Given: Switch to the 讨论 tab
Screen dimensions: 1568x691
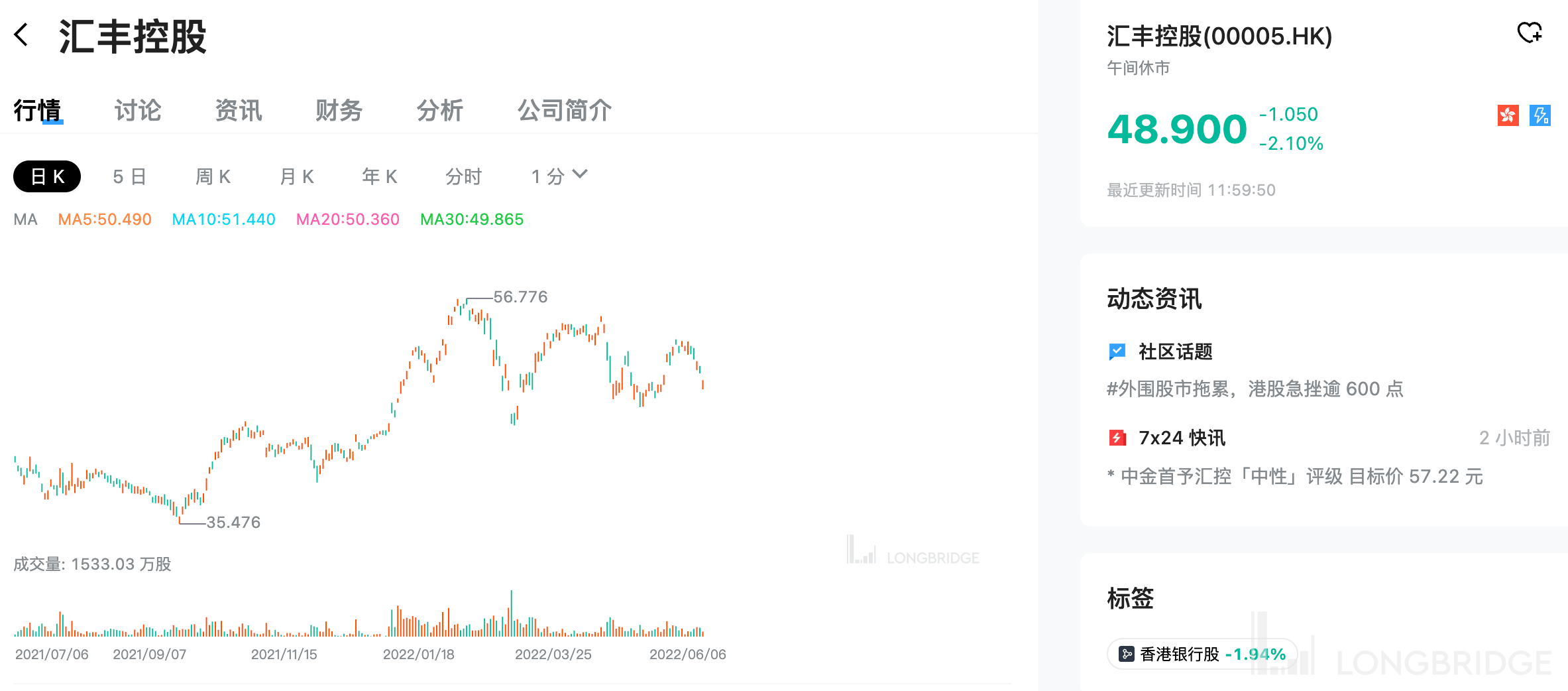Looking at the screenshot, I should point(137,111).
